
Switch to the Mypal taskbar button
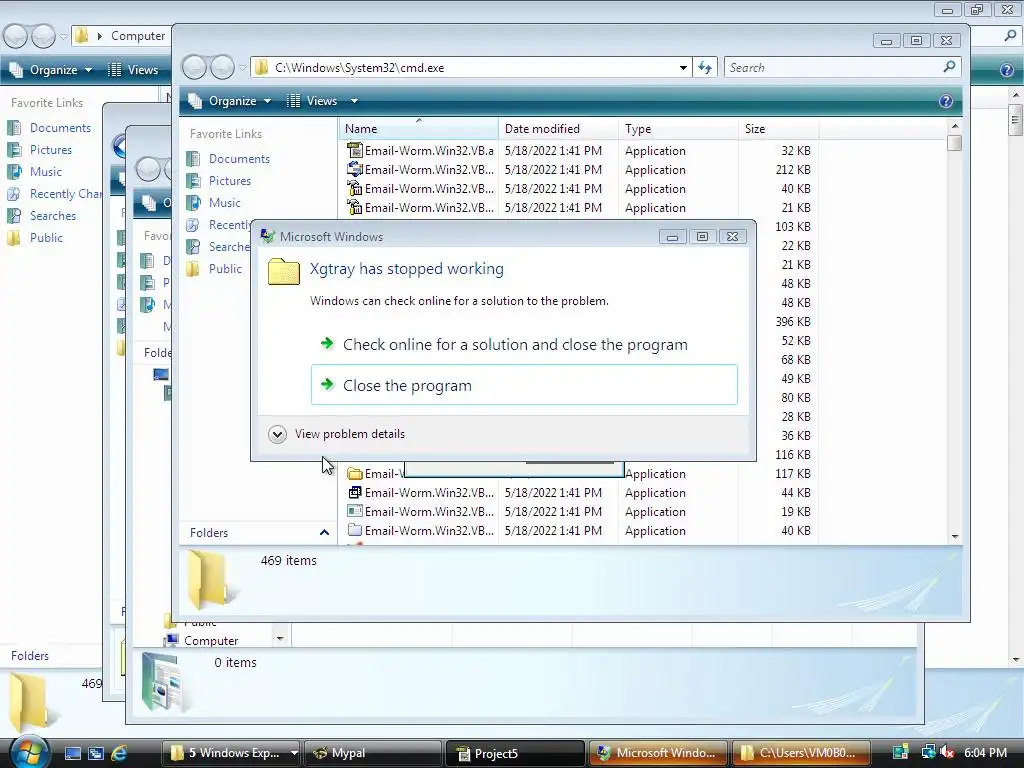pos(374,753)
